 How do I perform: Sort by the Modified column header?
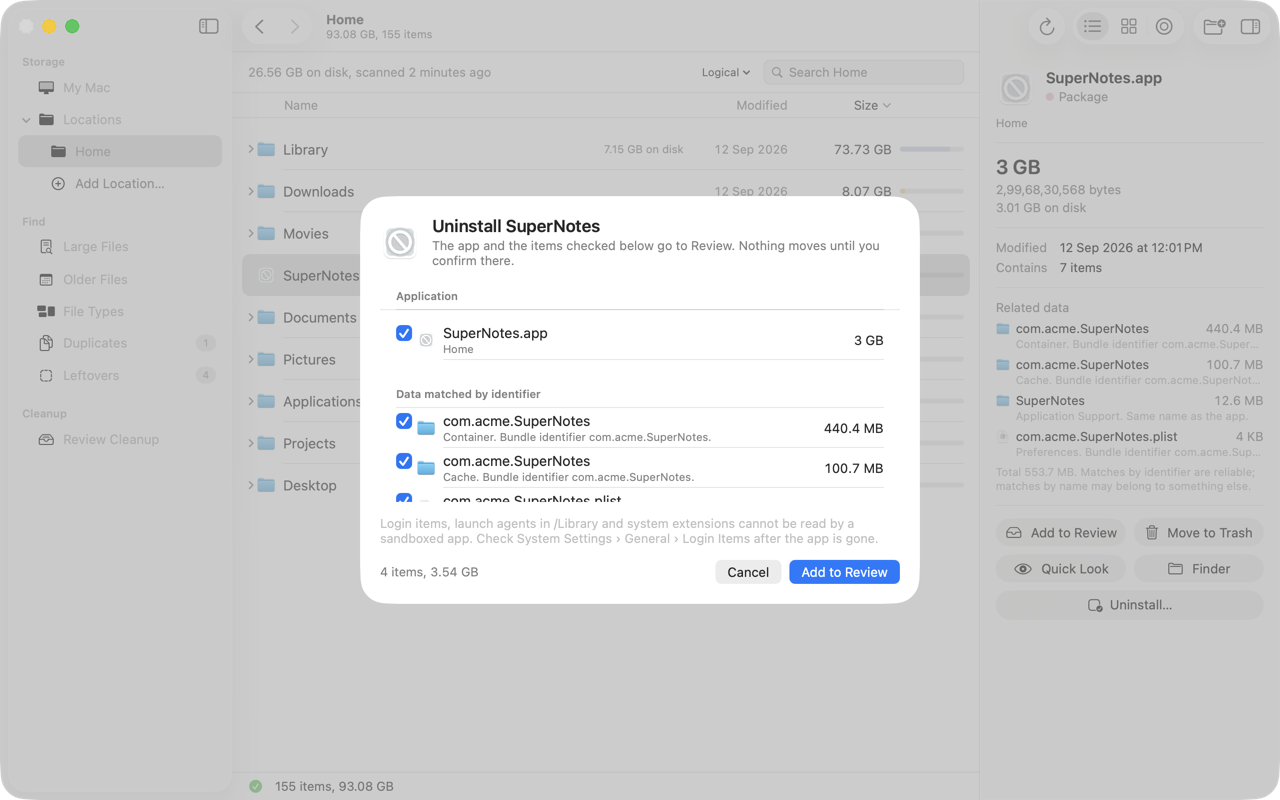[762, 105]
